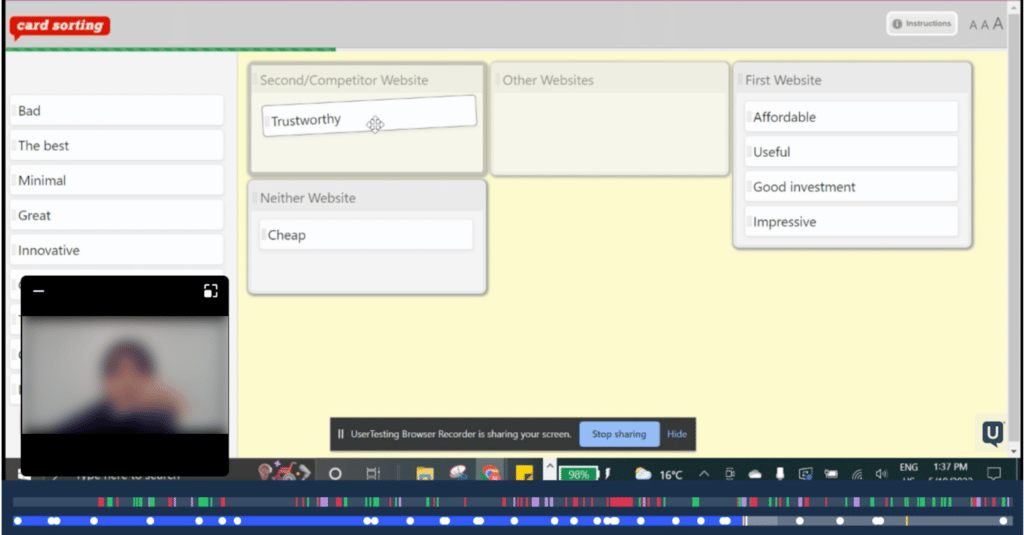Minimize the webcam preview panel

click(39, 291)
